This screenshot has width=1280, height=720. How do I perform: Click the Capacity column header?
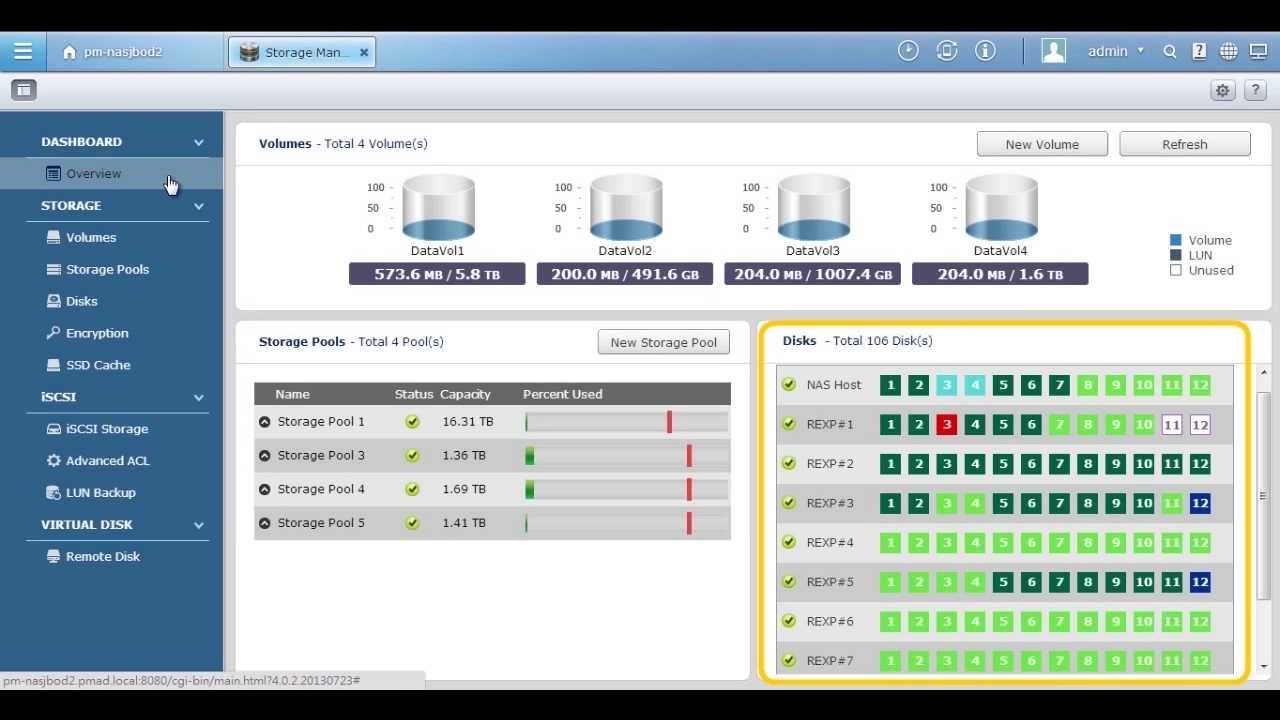point(465,394)
